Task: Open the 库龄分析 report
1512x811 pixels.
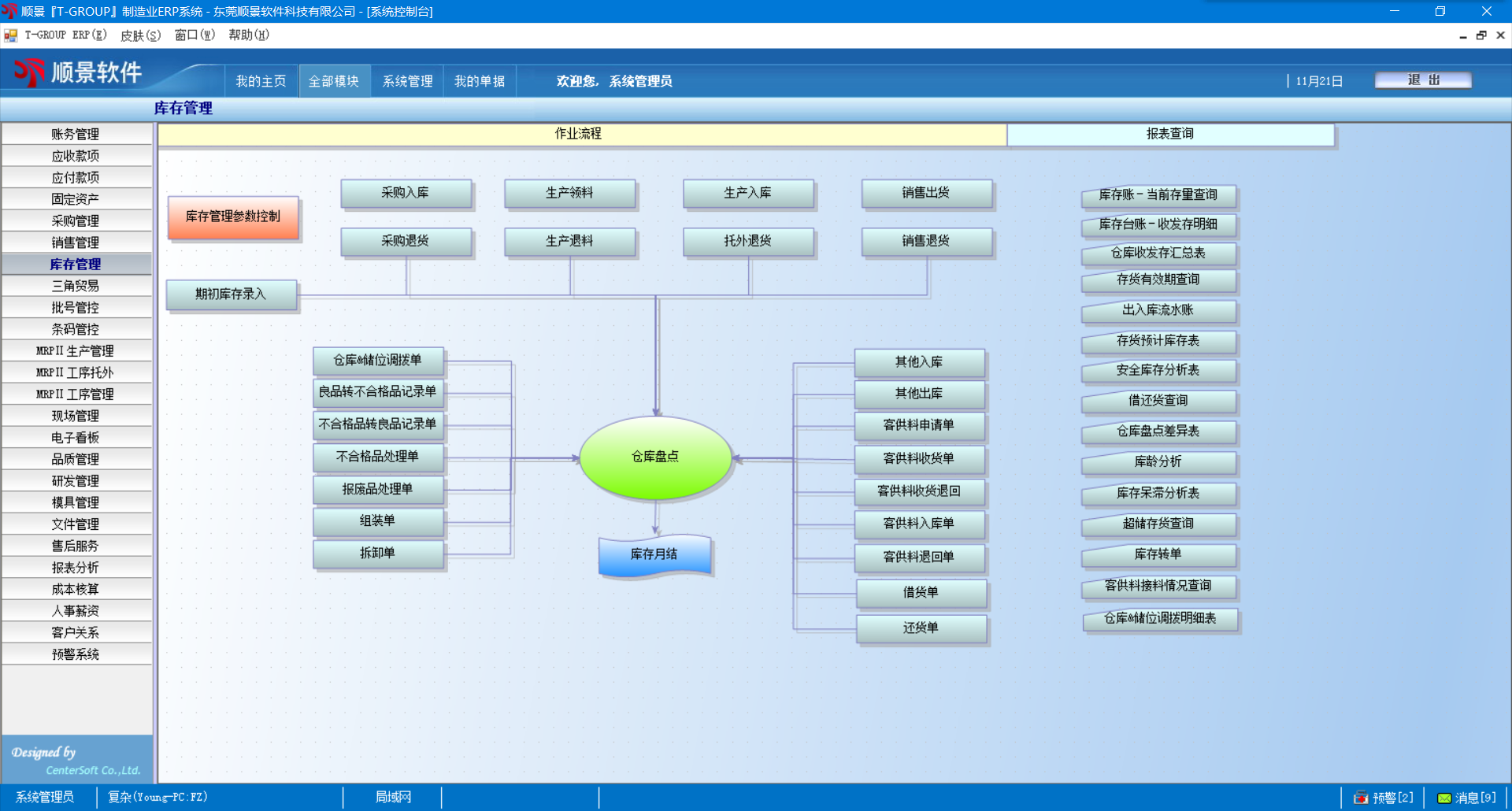Action: pos(1158,462)
